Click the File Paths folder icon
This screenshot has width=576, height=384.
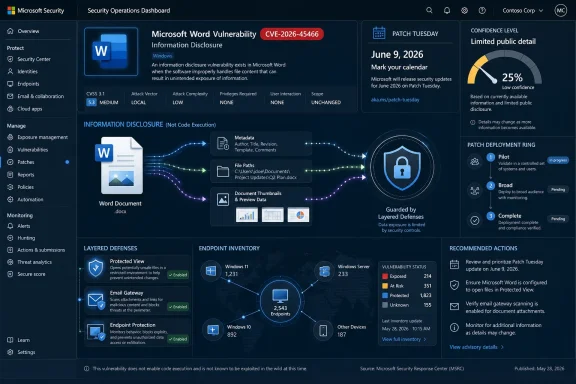(223, 171)
